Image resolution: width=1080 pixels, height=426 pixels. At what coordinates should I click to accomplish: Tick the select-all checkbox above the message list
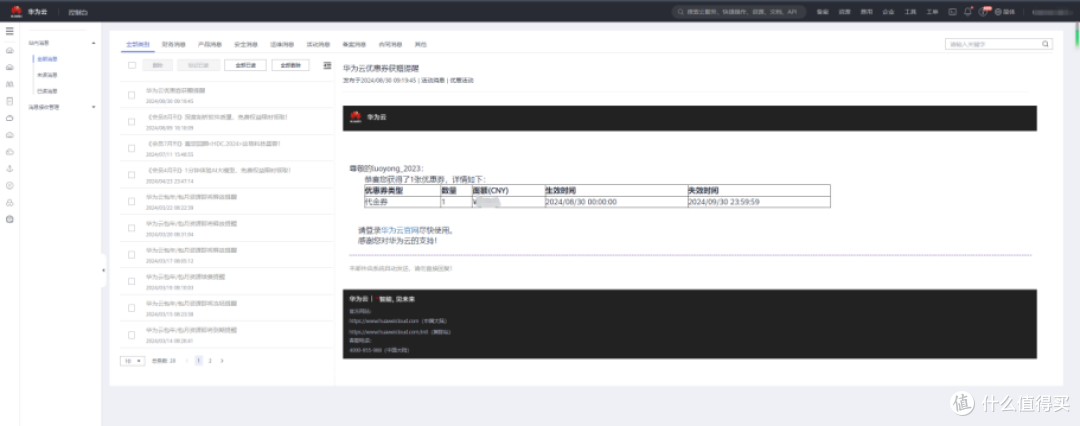[132, 65]
